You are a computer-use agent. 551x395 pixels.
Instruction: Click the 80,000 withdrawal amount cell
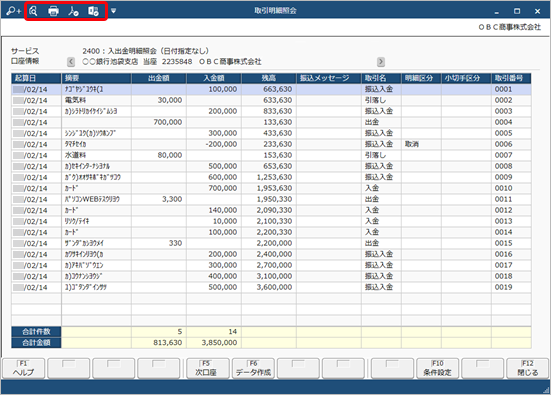pos(159,155)
